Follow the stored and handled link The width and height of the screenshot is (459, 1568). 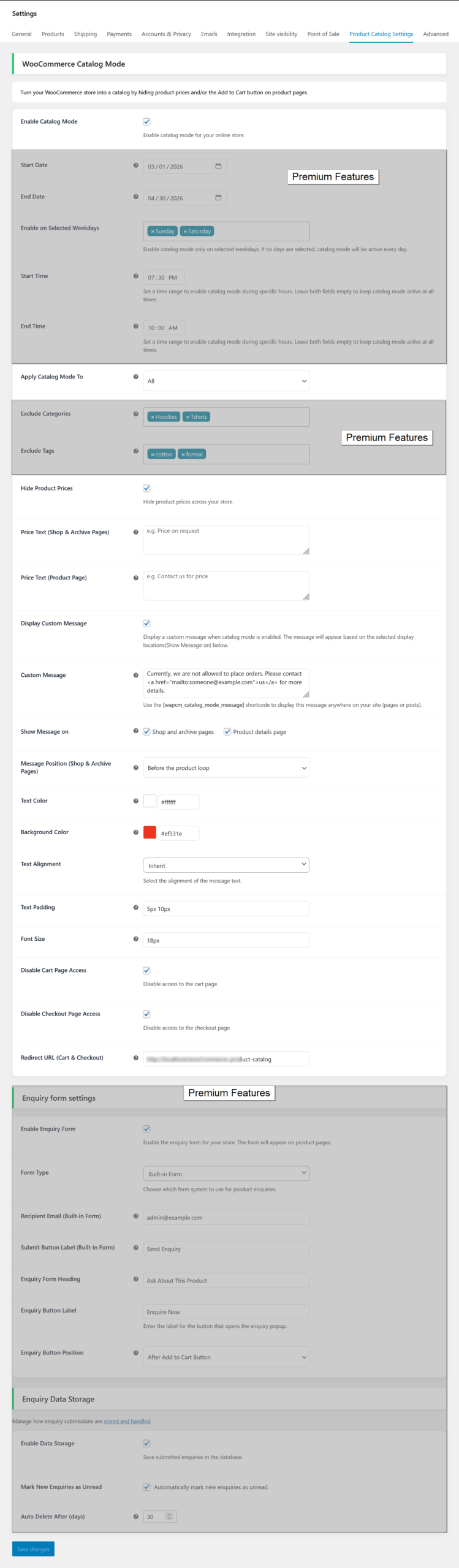pyautogui.click(x=127, y=1422)
